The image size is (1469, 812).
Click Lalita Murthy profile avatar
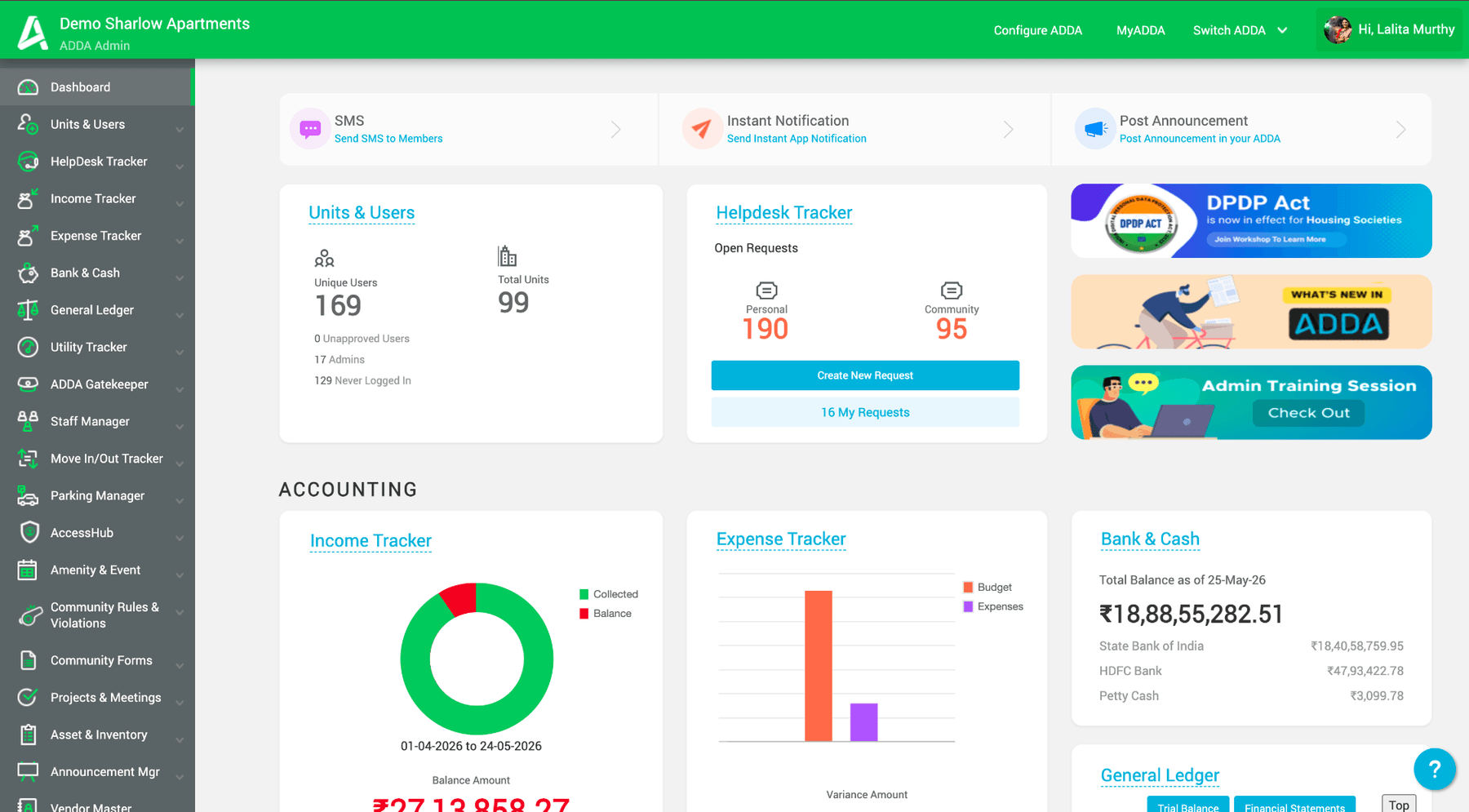tap(1338, 30)
